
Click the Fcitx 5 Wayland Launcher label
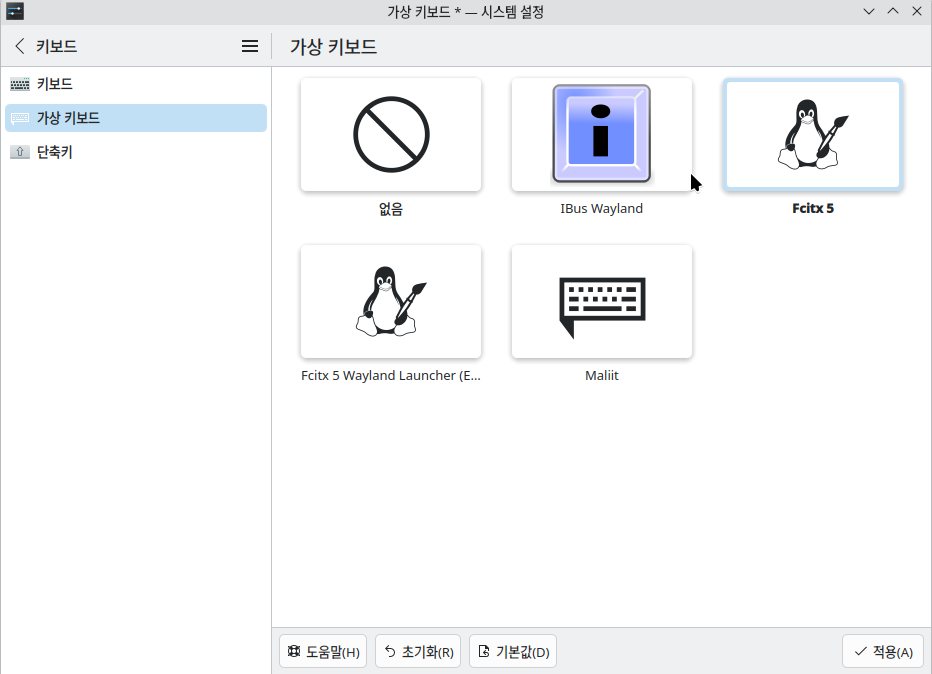[x=391, y=376]
